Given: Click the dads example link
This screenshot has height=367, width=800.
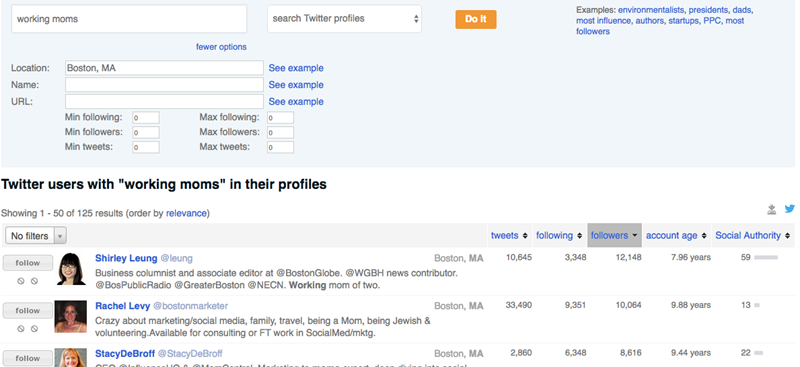Looking at the screenshot, I should [x=742, y=10].
